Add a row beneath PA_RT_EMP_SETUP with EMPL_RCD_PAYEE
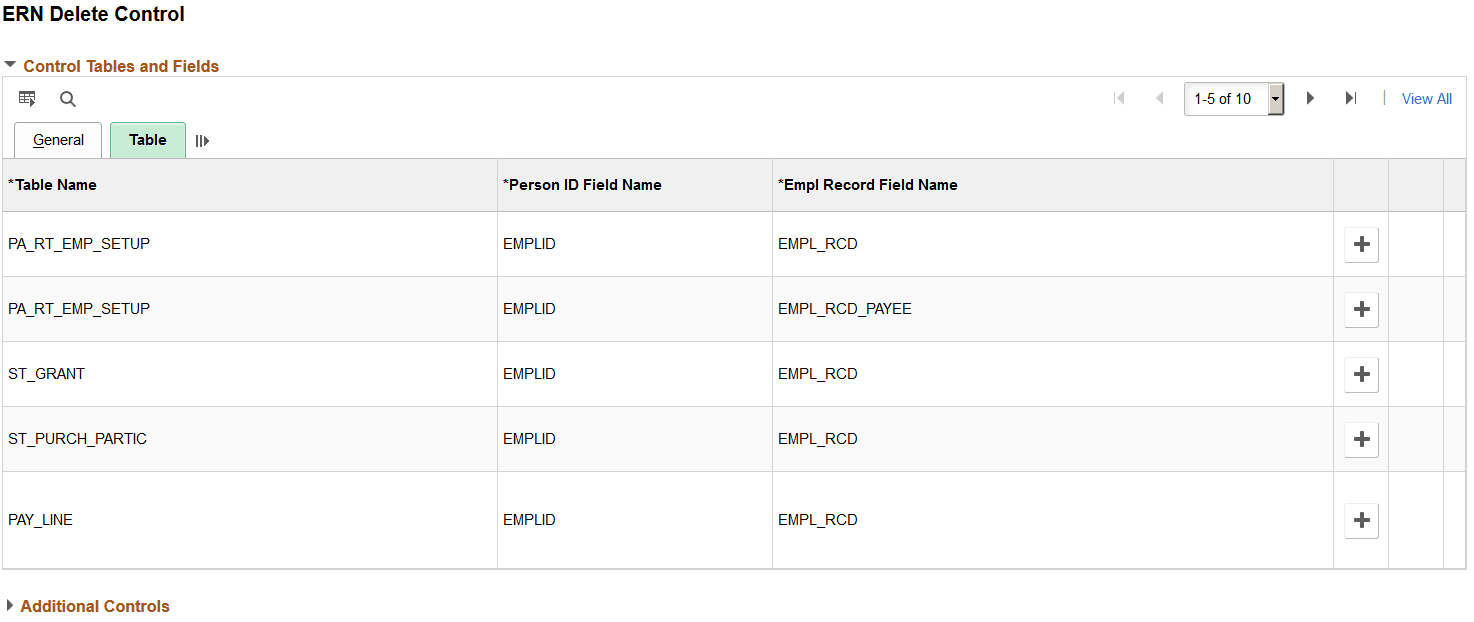 (x=1361, y=309)
